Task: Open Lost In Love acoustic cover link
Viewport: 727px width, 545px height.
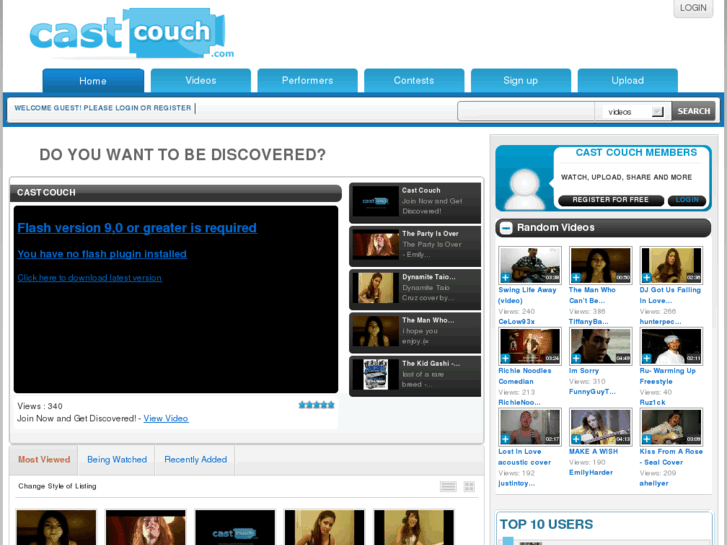Action: click(524, 457)
